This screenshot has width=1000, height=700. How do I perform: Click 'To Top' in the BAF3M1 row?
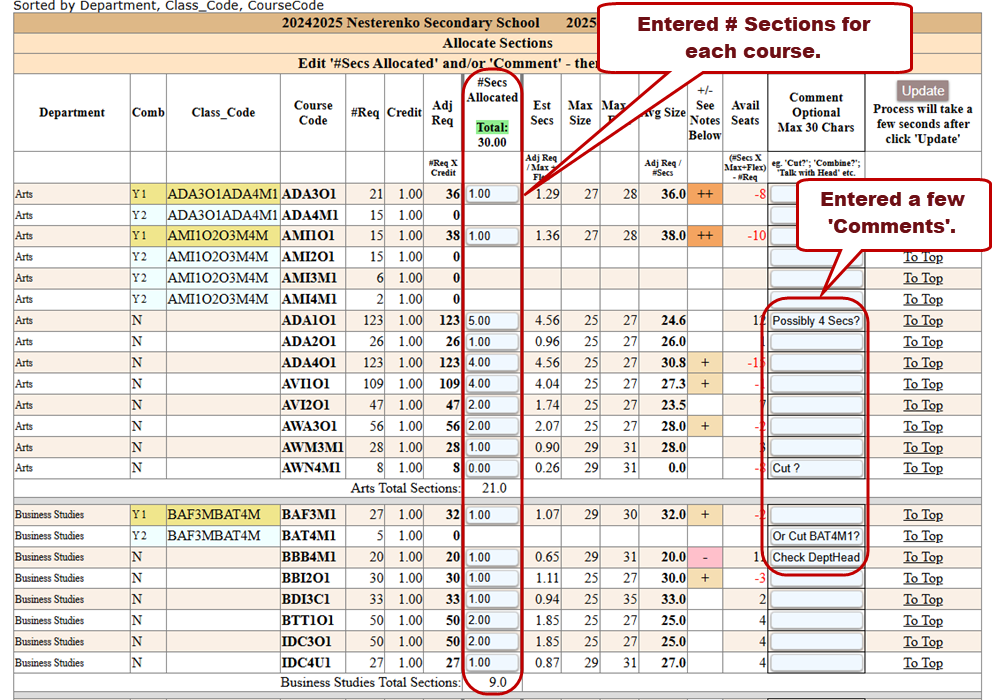[x=923, y=515]
